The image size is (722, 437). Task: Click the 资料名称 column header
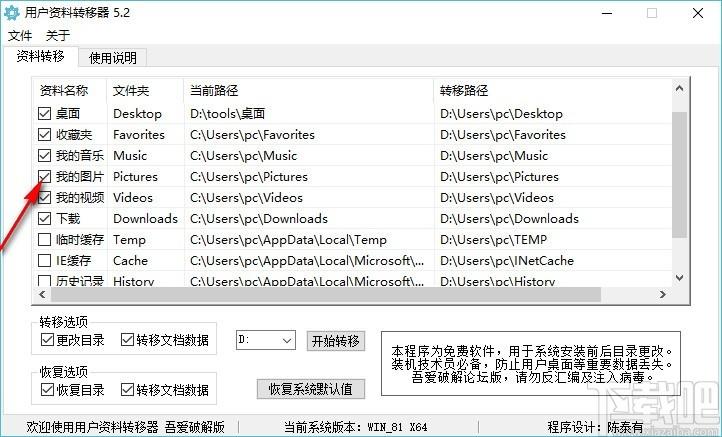(x=70, y=90)
